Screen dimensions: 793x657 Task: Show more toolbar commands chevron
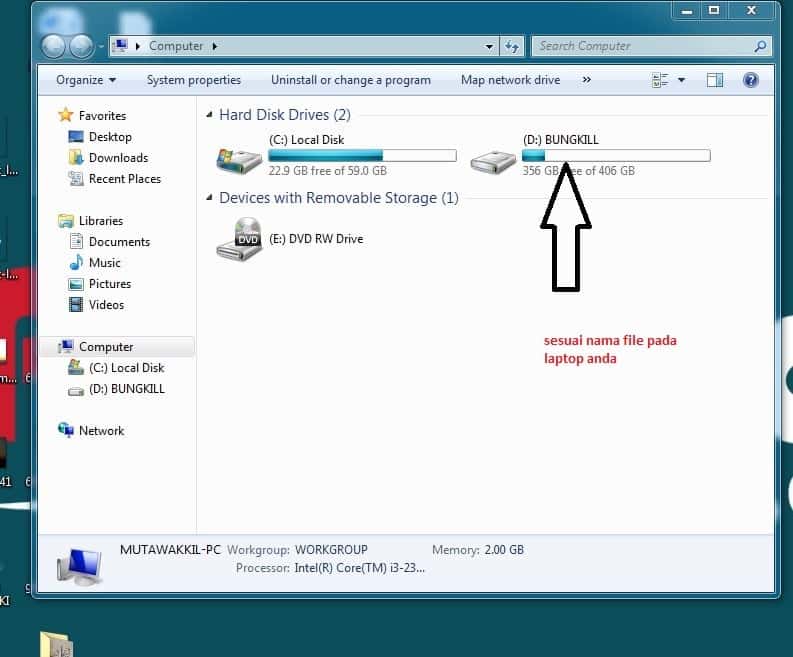point(587,79)
